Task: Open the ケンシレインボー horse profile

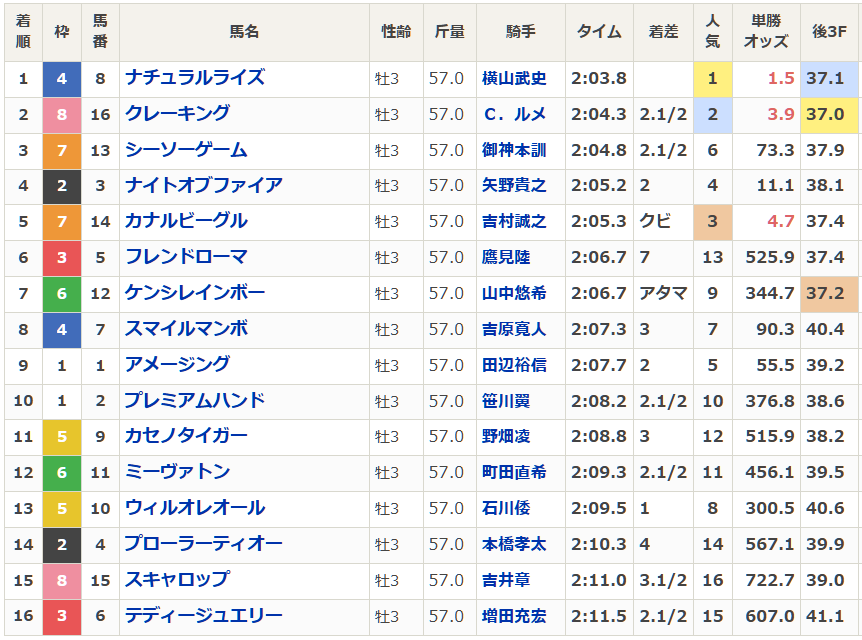Action: click(x=195, y=293)
